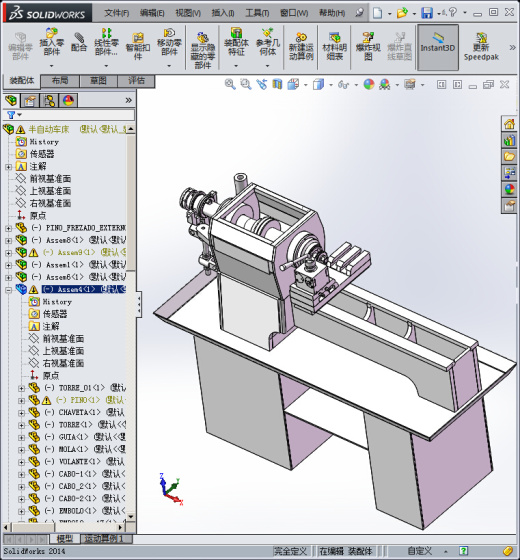This screenshot has width=520, height=560.
Task: Expand the VOLANTE<1> component
Action: click(x=21, y=462)
